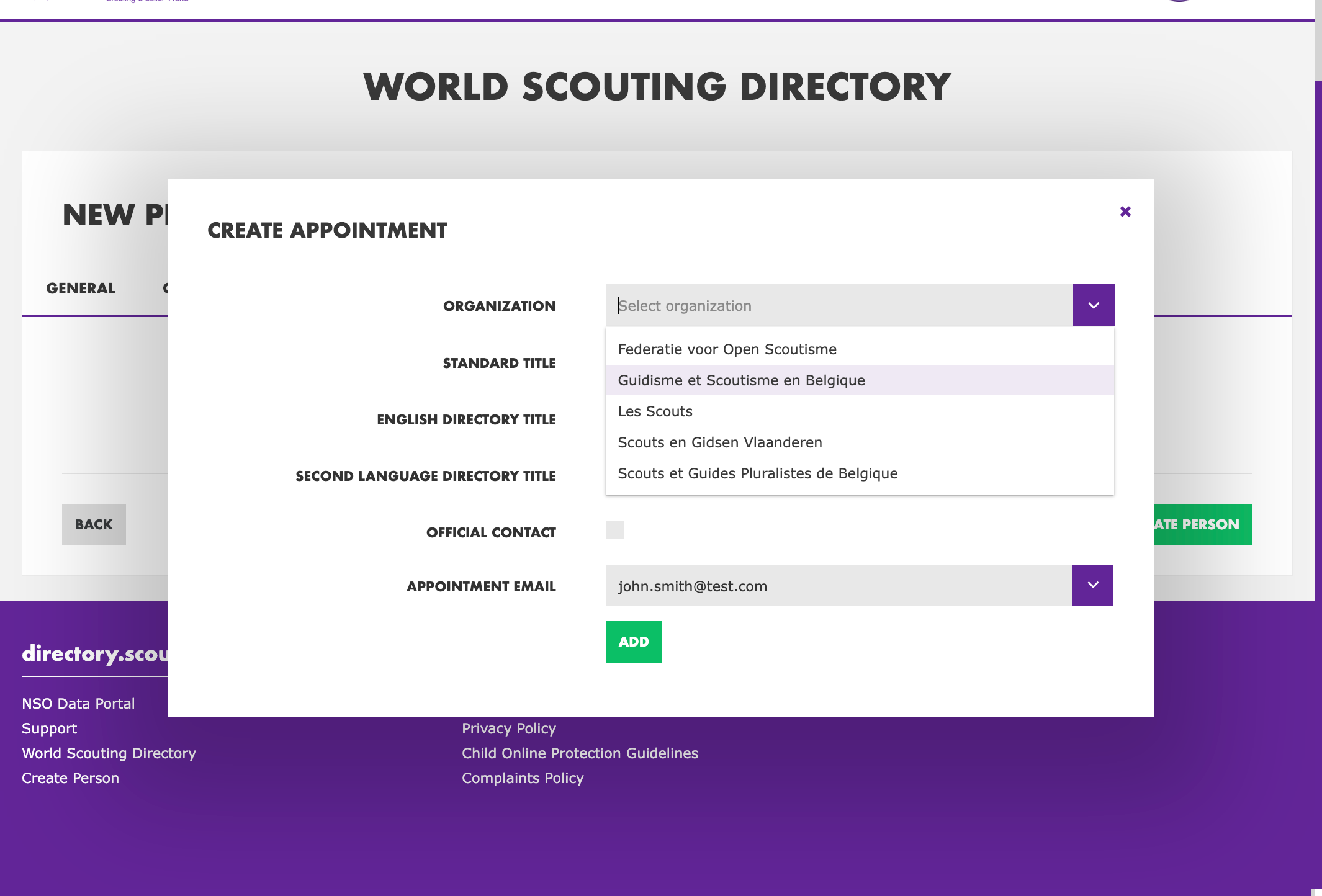Go BACK from the new person form
Screen dimensions: 1322x896
(x=94, y=524)
